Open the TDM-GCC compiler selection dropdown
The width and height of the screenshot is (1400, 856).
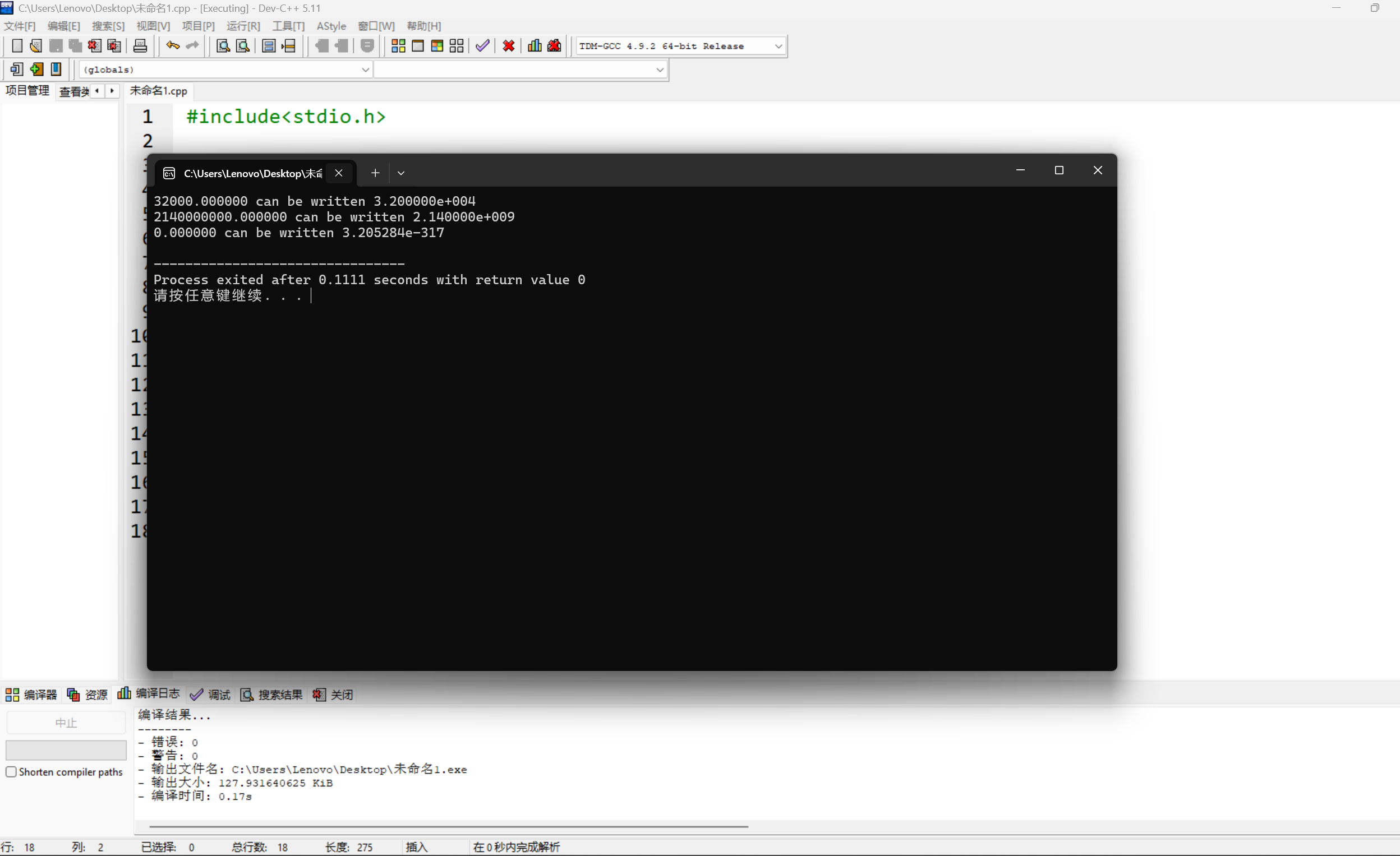[779, 46]
